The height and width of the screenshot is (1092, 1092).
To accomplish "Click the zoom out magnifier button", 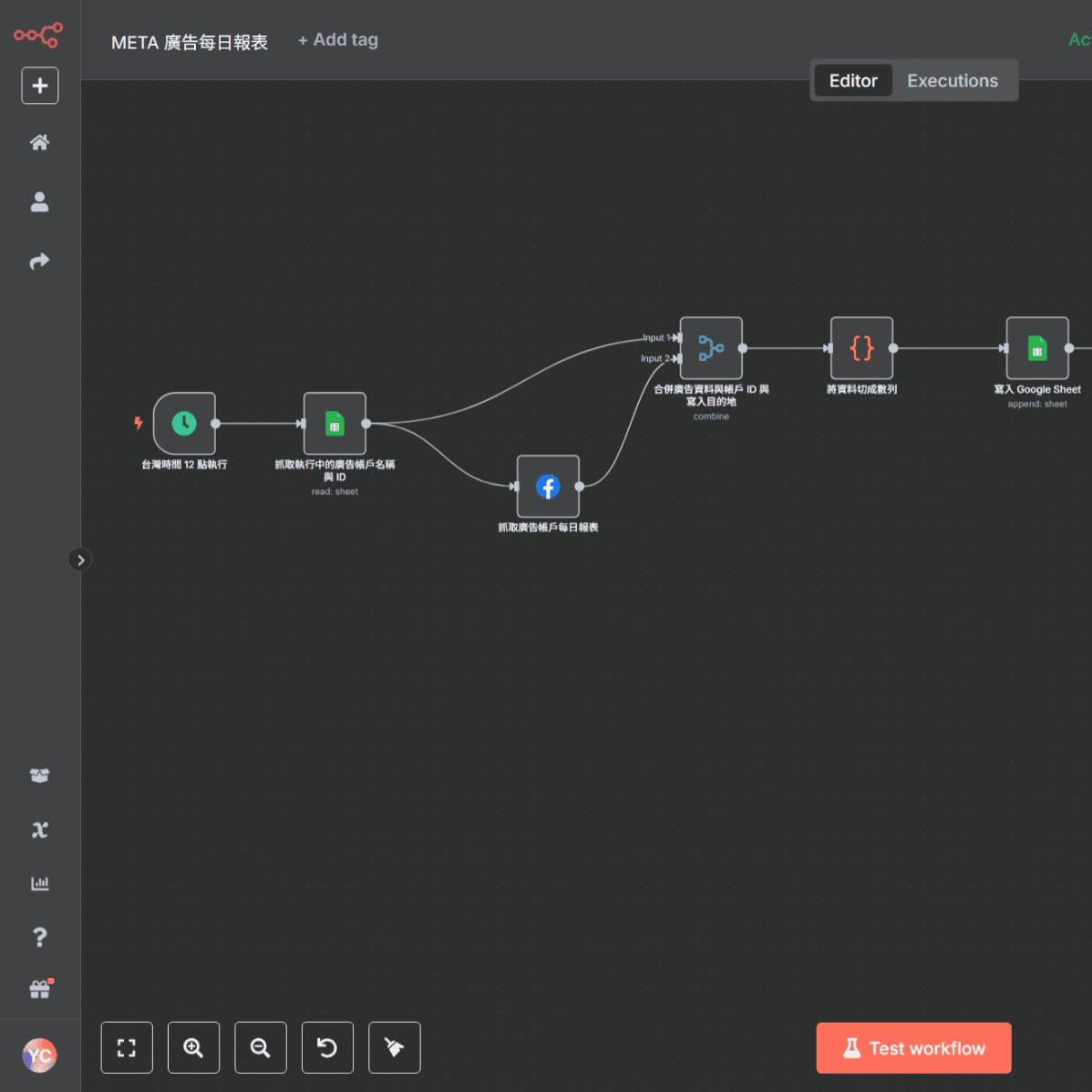I will coord(261,1048).
